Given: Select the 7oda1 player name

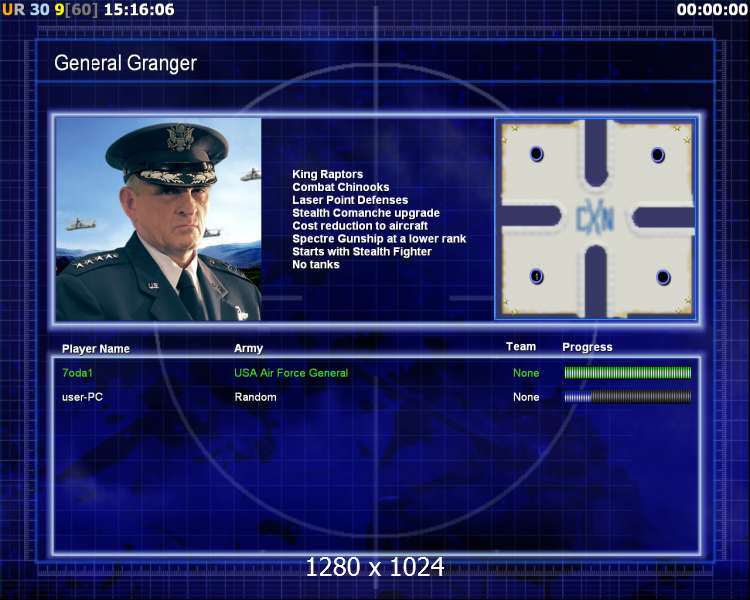Looking at the screenshot, I should click(77, 373).
